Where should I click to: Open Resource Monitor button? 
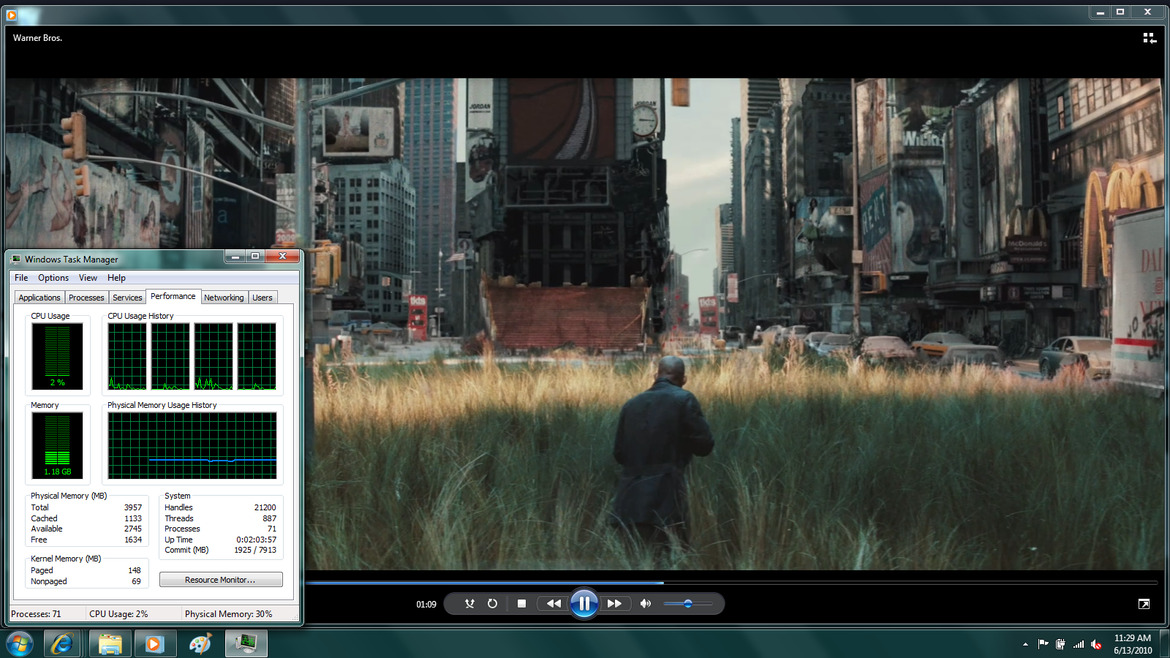(221, 580)
